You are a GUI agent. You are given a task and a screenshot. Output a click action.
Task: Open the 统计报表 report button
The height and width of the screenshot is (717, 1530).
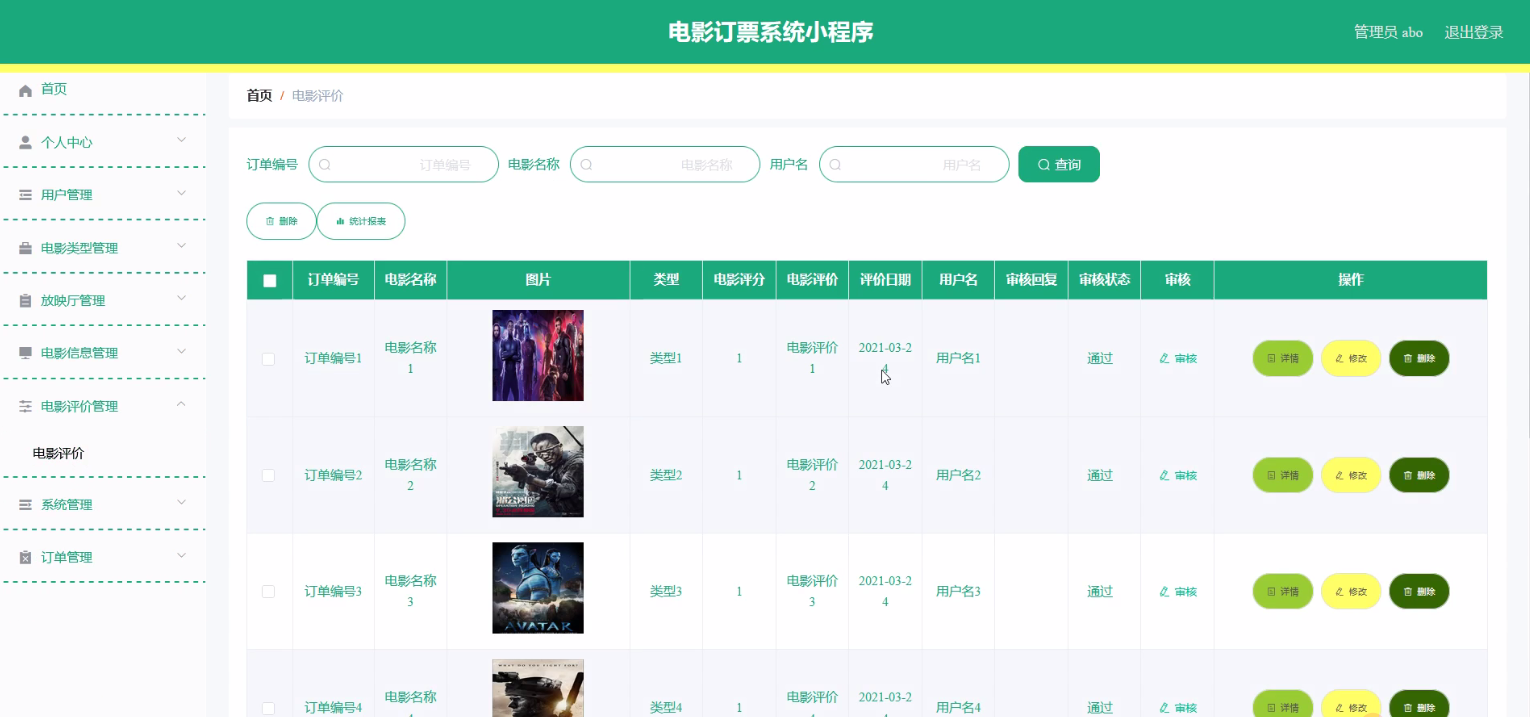(x=361, y=221)
